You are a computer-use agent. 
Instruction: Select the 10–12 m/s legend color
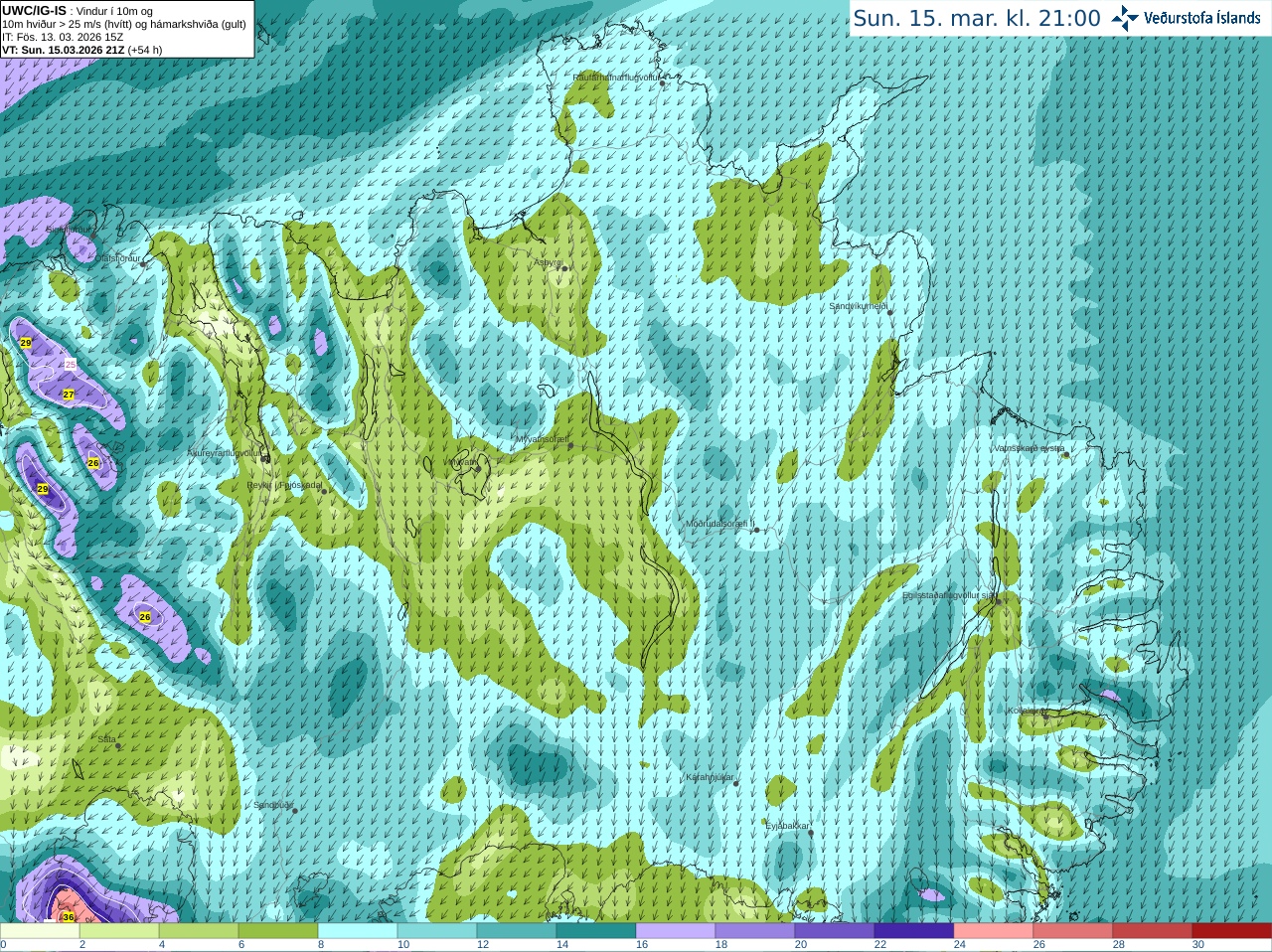pyautogui.click(x=437, y=931)
